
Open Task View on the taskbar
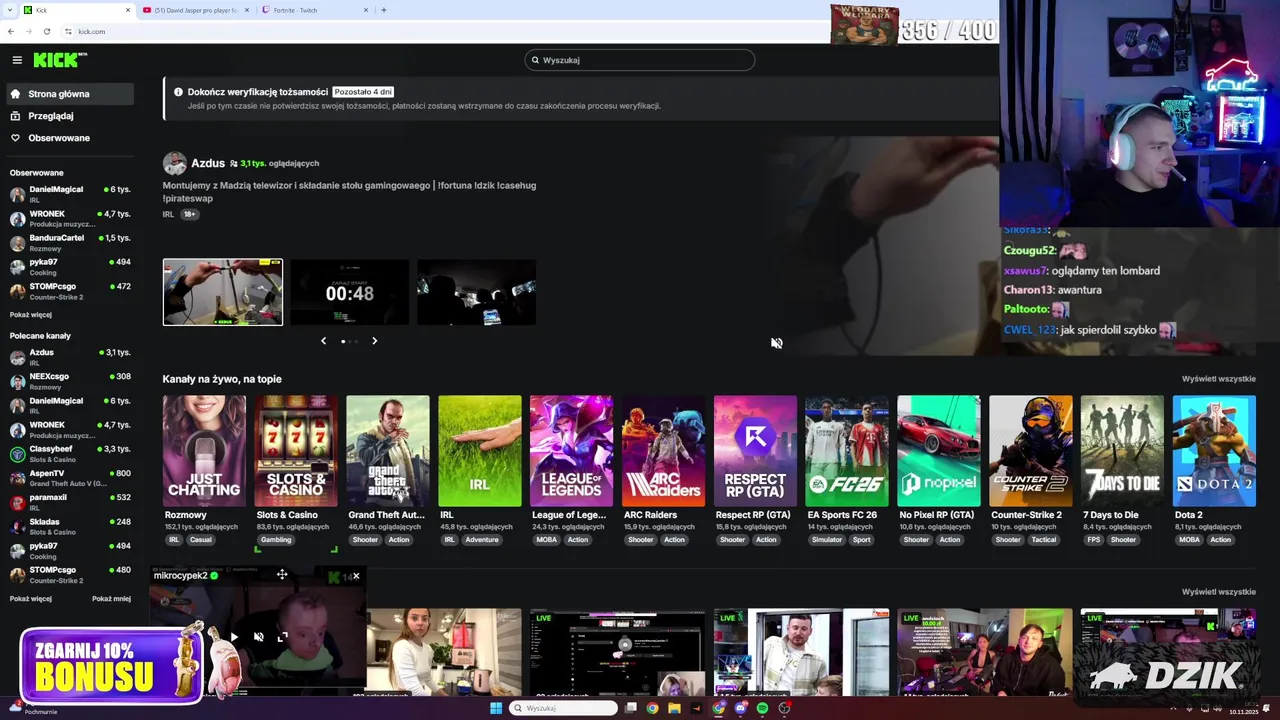(631, 708)
